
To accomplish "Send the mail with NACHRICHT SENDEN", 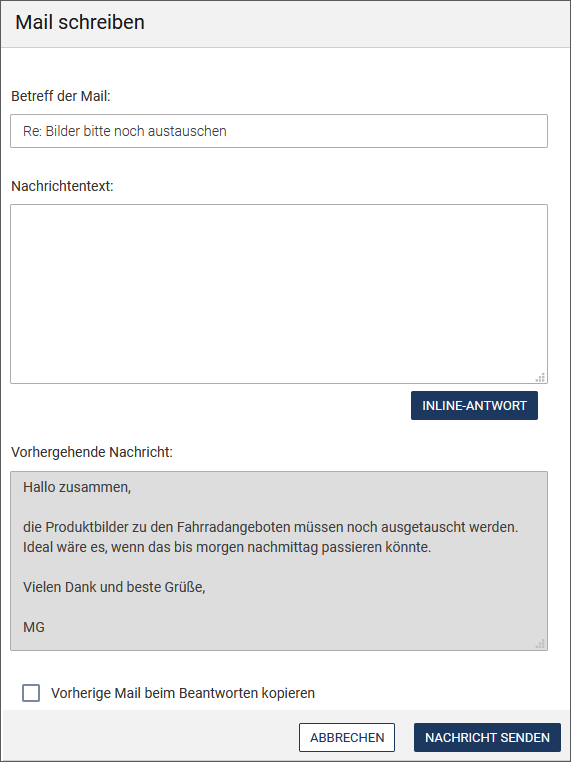I will 487,737.
